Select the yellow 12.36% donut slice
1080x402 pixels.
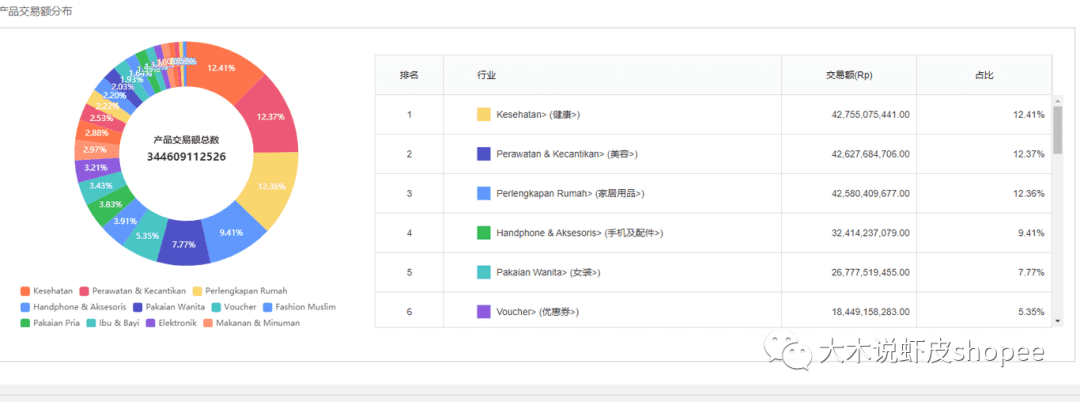click(x=271, y=187)
